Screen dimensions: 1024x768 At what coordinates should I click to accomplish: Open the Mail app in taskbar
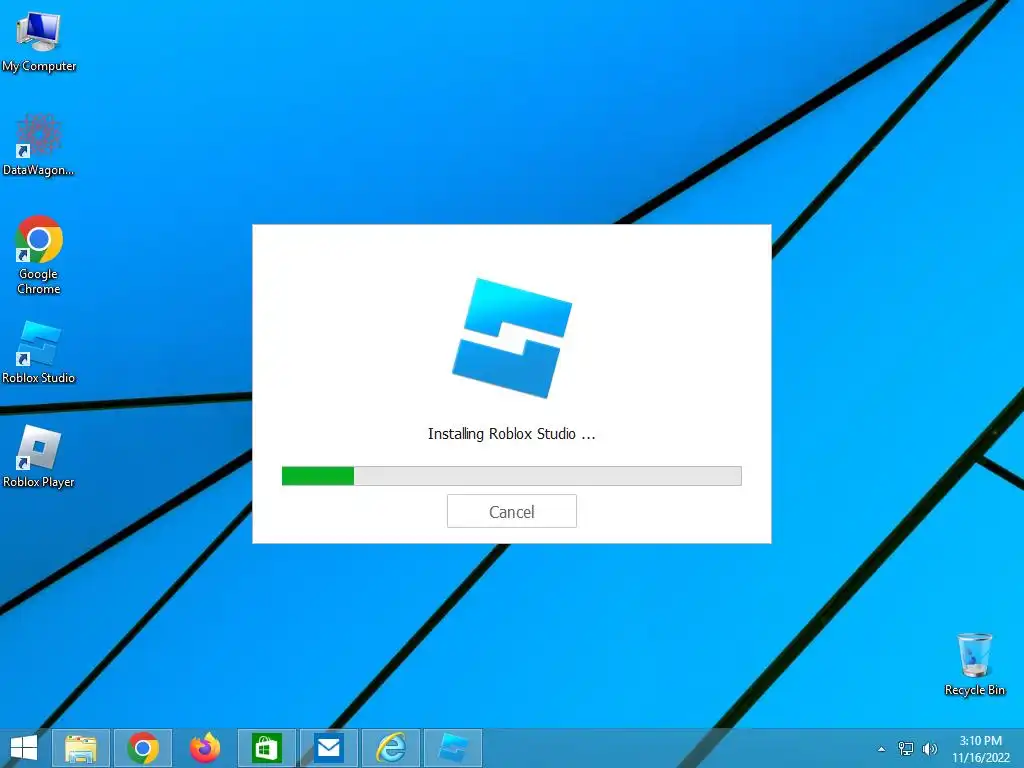(x=328, y=748)
